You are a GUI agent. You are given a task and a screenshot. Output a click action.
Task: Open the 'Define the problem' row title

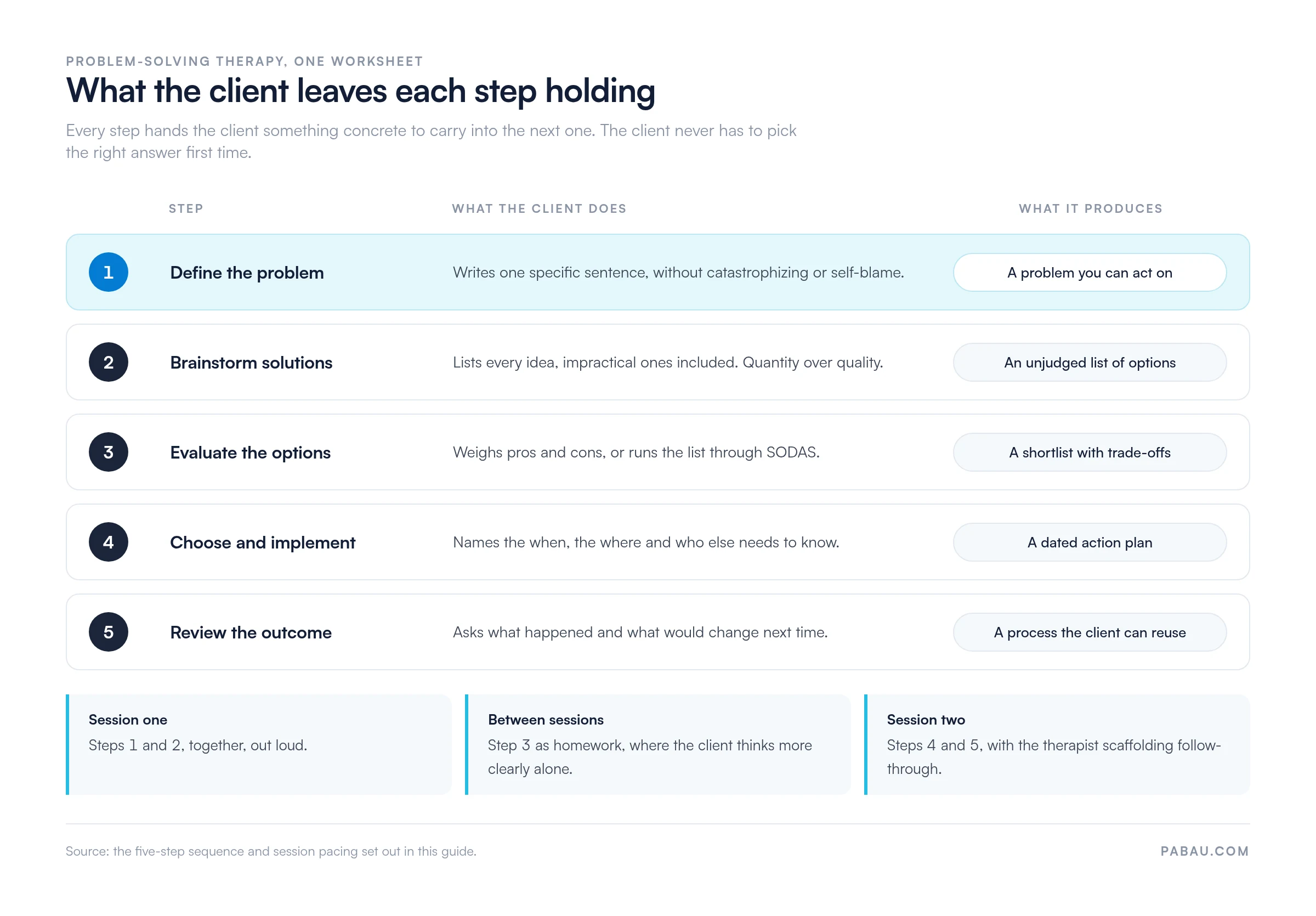(247, 273)
